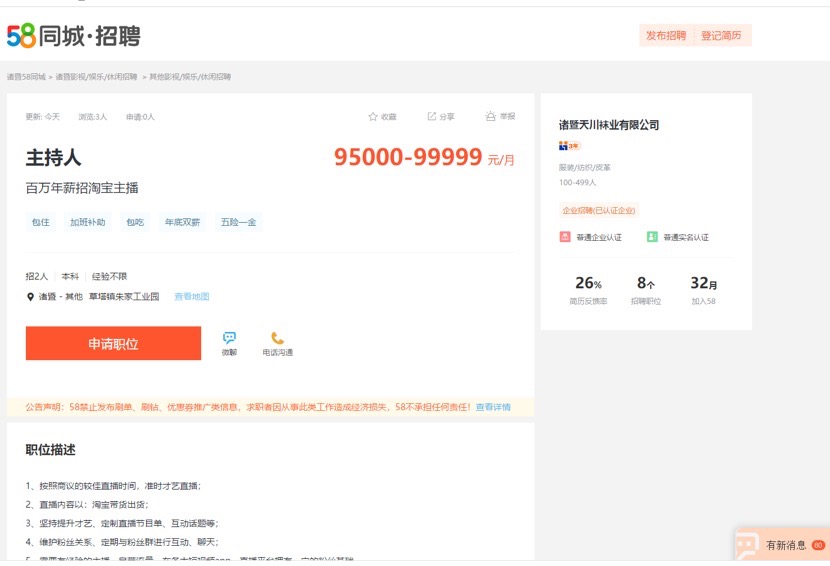The image size is (830, 566).
Task: Click the 申请职位 button
Action: pos(113,343)
